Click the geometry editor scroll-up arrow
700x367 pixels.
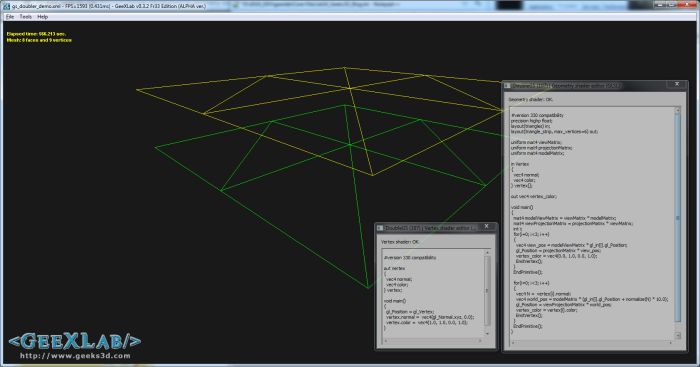click(x=678, y=110)
